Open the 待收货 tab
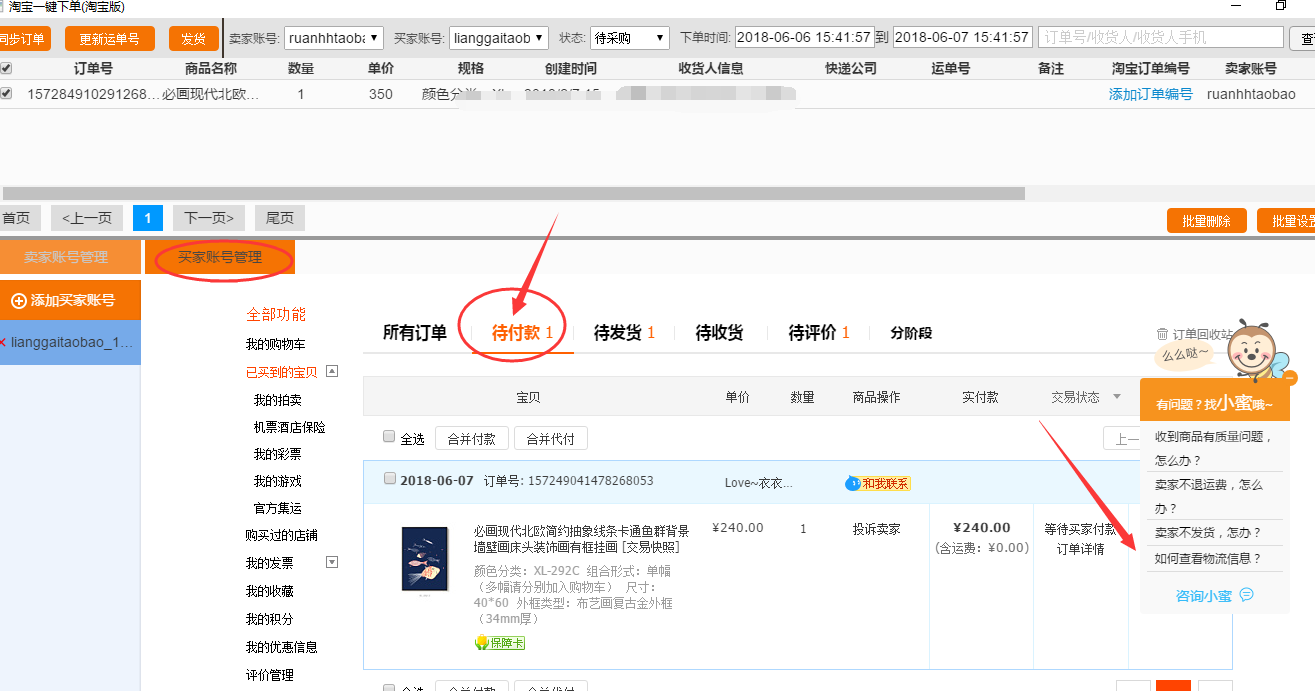The height and width of the screenshot is (691, 1315). click(719, 333)
